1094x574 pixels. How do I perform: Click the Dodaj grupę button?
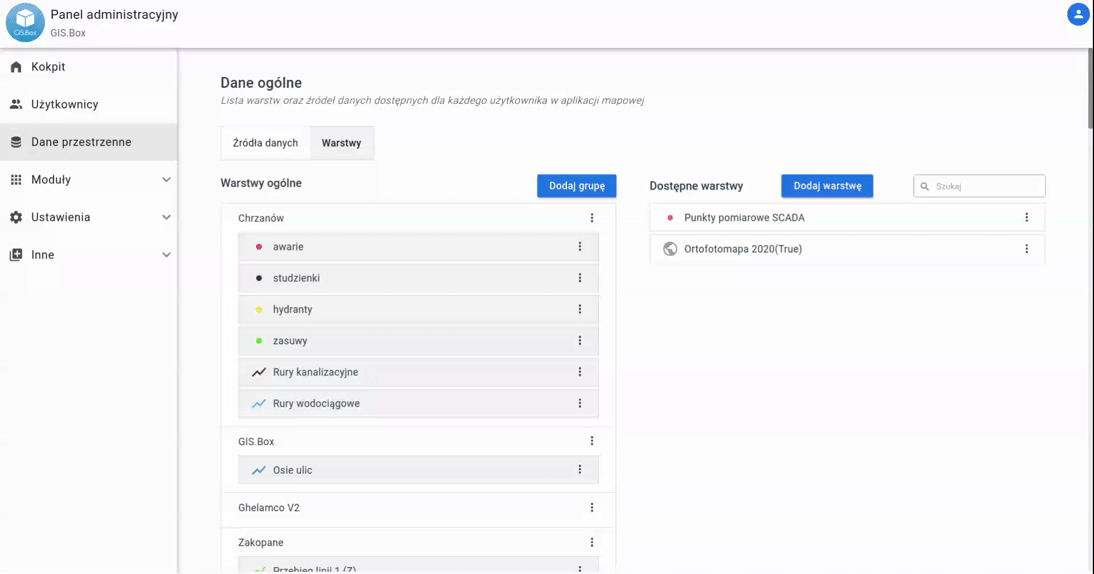point(576,186)
